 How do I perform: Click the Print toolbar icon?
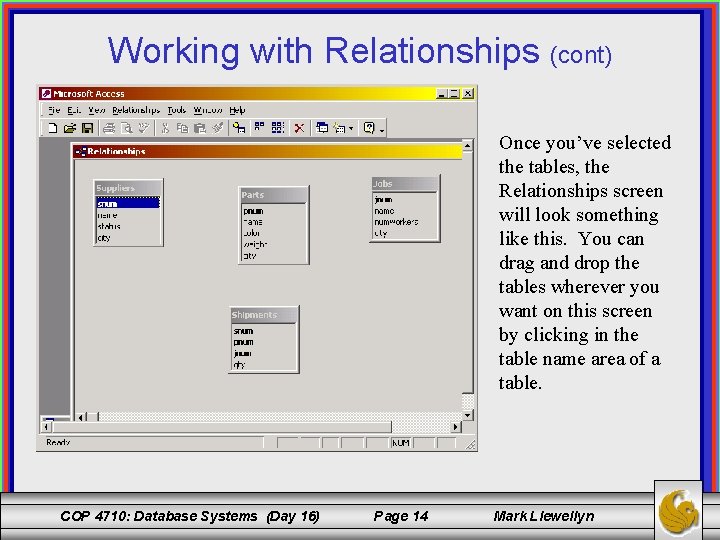click(x=109, y=128)
